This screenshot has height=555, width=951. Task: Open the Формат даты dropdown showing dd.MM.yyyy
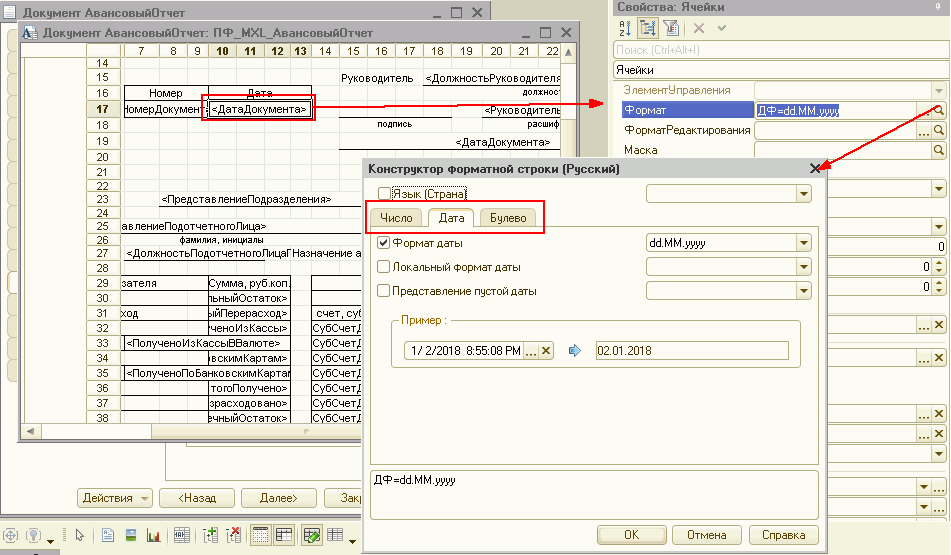[804, 243]
